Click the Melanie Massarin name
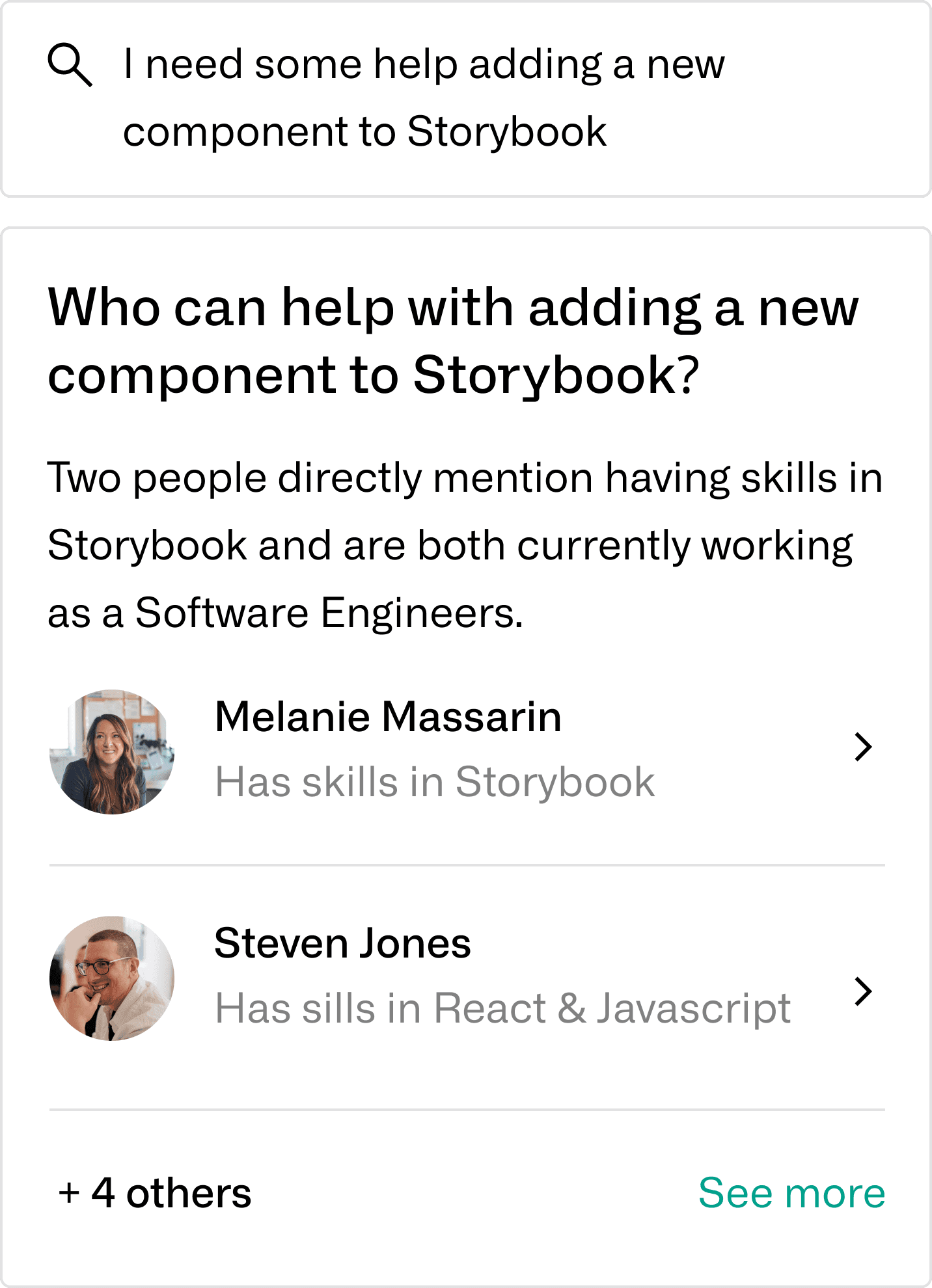 coord(389,717)
